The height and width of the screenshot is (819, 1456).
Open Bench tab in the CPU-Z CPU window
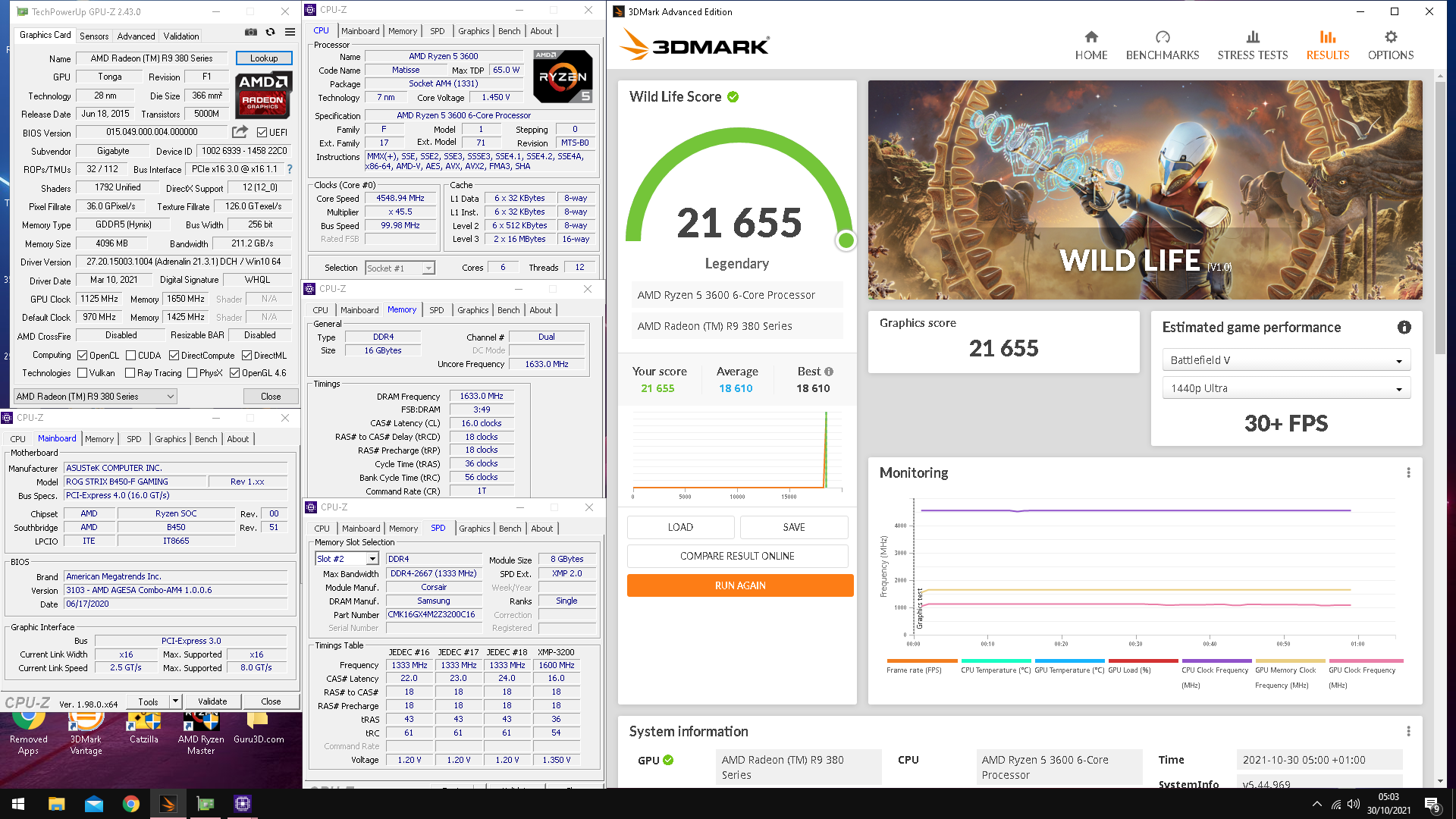[509, 31]
